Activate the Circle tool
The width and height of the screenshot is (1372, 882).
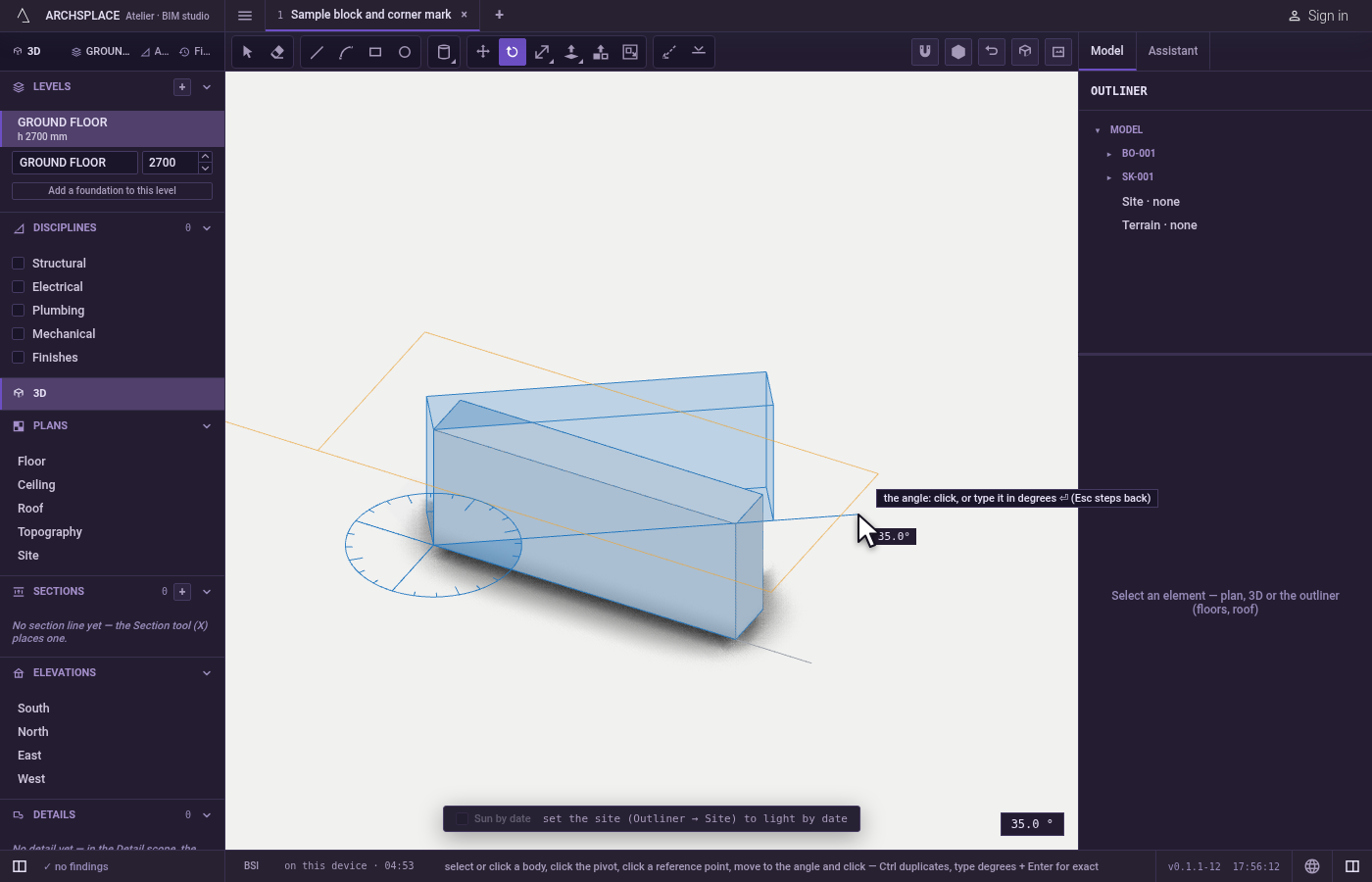pyautogui.click(x=405, y=52)
